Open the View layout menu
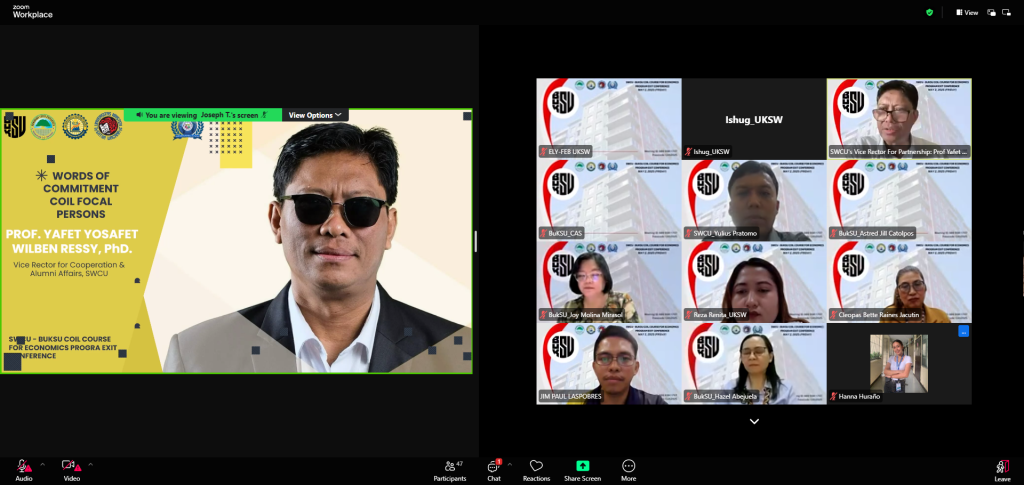Viewport: 1024px width, 485px height. pos(966,13)
